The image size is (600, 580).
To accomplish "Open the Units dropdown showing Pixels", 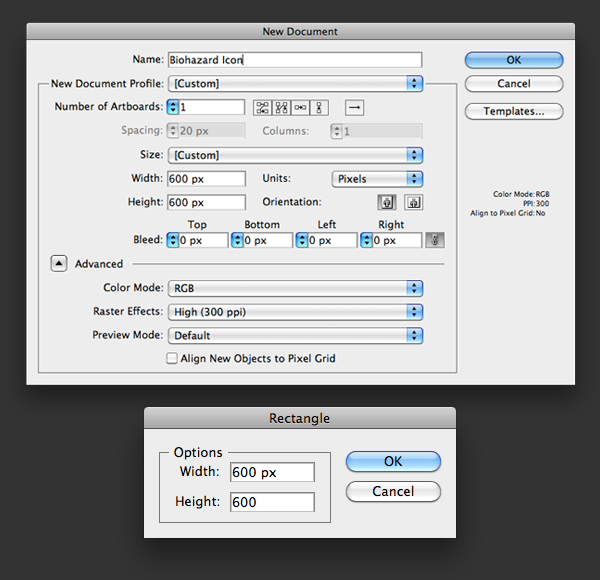I will tap(376, 179).
